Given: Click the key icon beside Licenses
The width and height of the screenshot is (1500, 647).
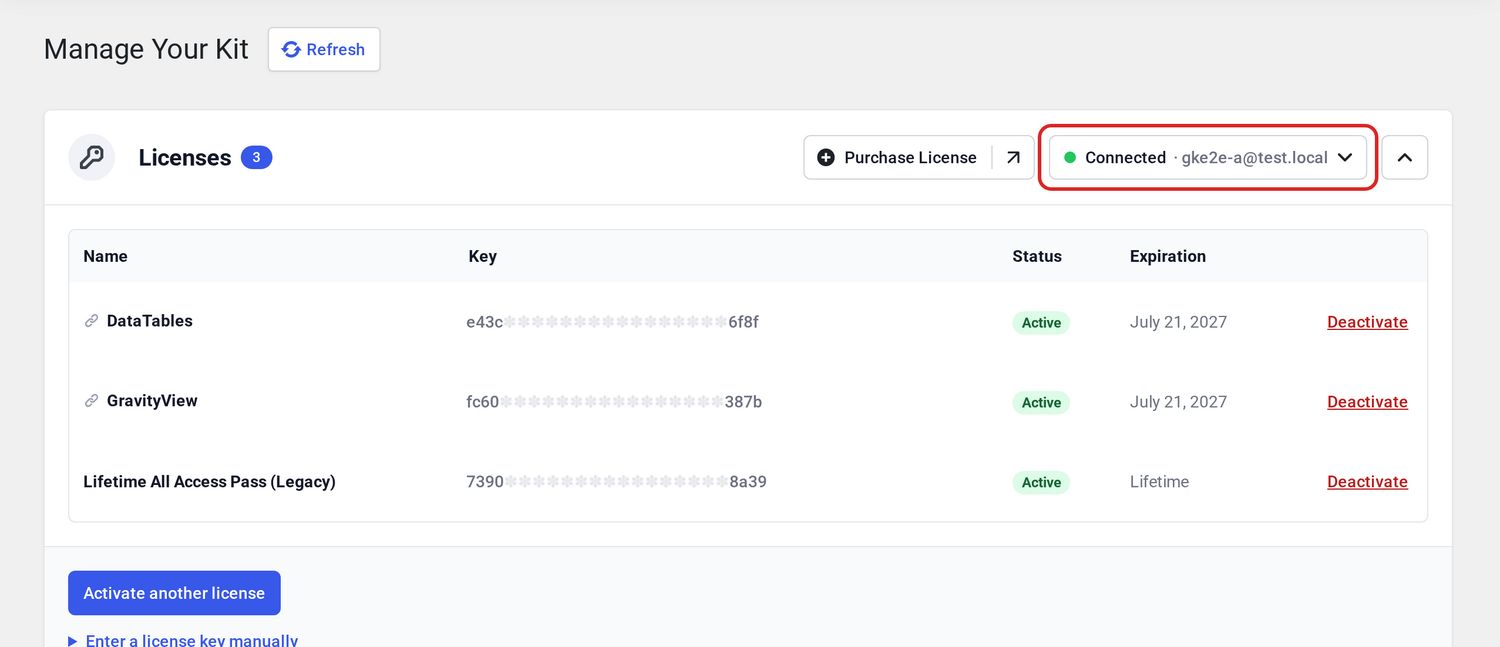Looking at the screenshot, I should click(92, 157).
